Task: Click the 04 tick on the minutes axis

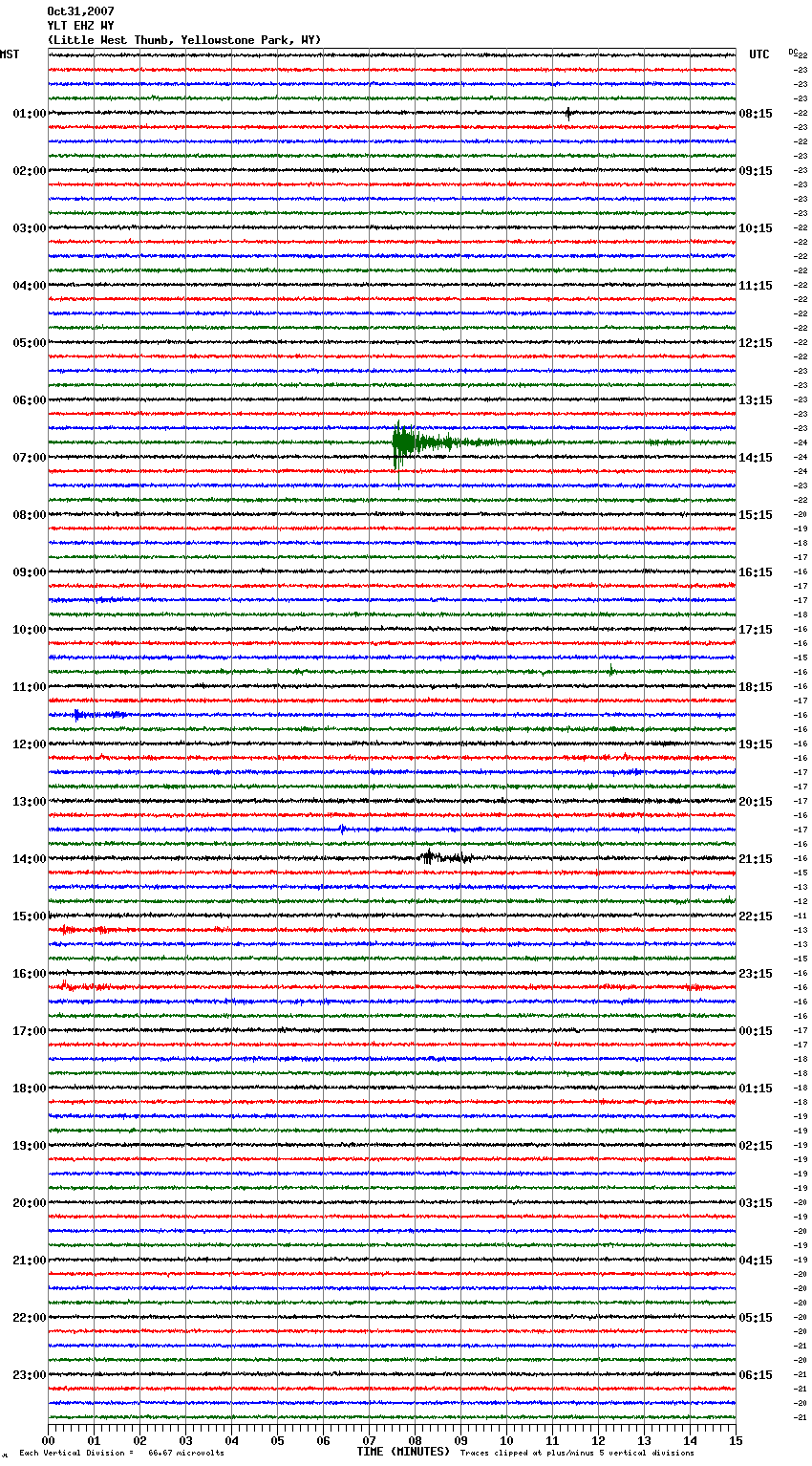Action: click(231, 1440)
